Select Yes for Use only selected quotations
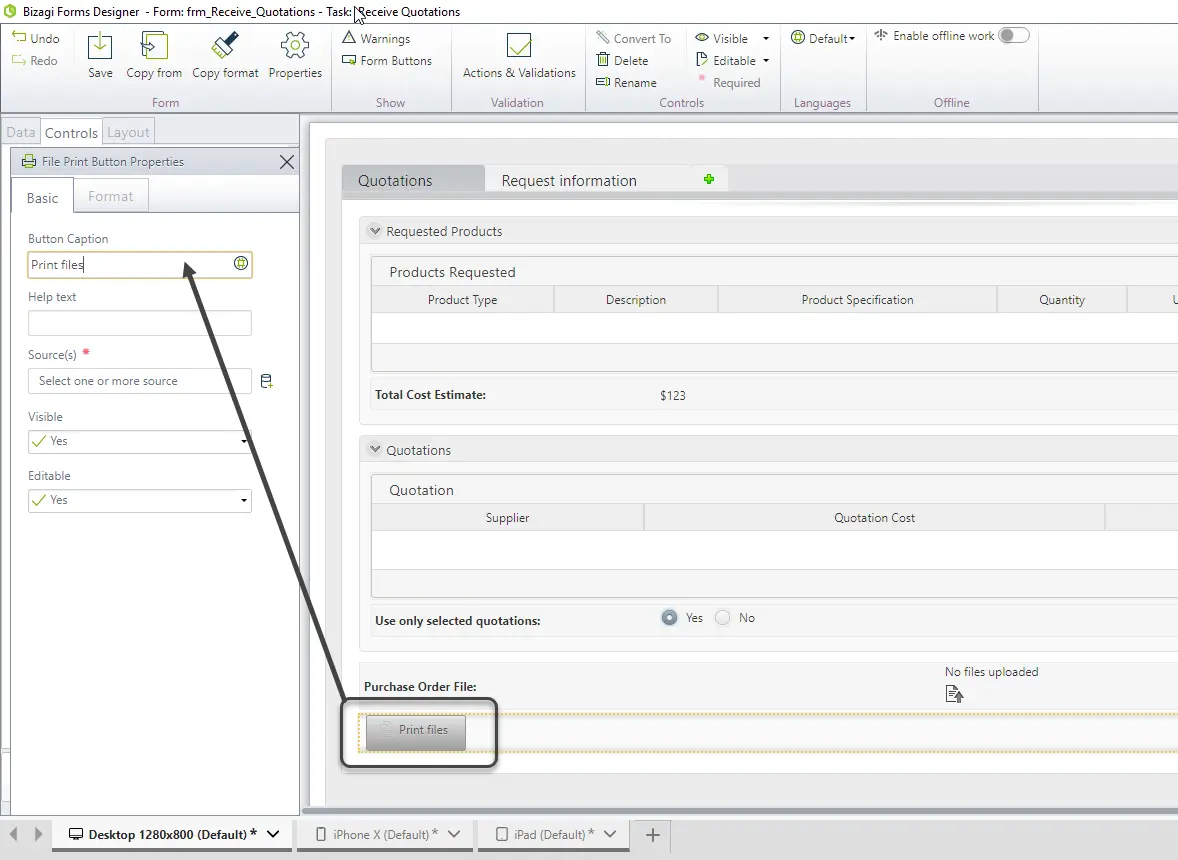This screenshot has height=860, width=1178. [669, 617]
